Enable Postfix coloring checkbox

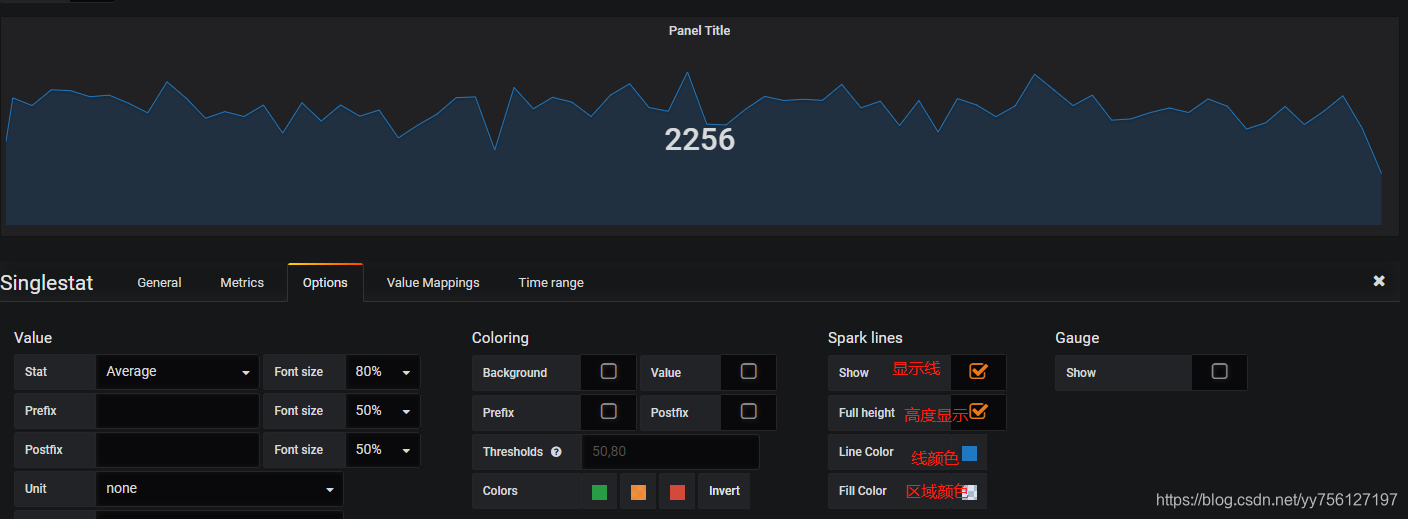coord(748,411)
